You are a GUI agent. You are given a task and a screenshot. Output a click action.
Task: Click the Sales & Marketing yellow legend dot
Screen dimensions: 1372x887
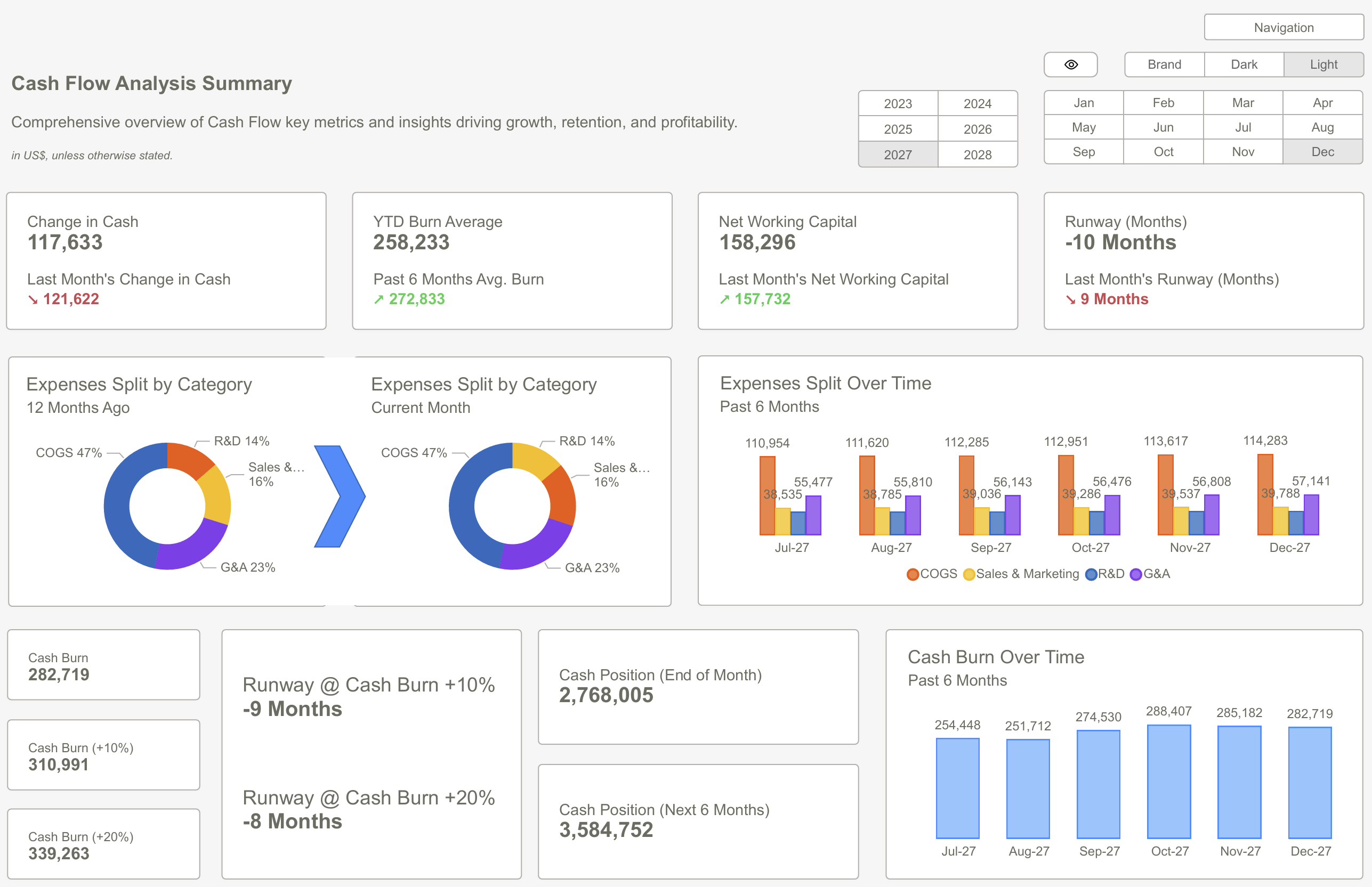[969, 574]
